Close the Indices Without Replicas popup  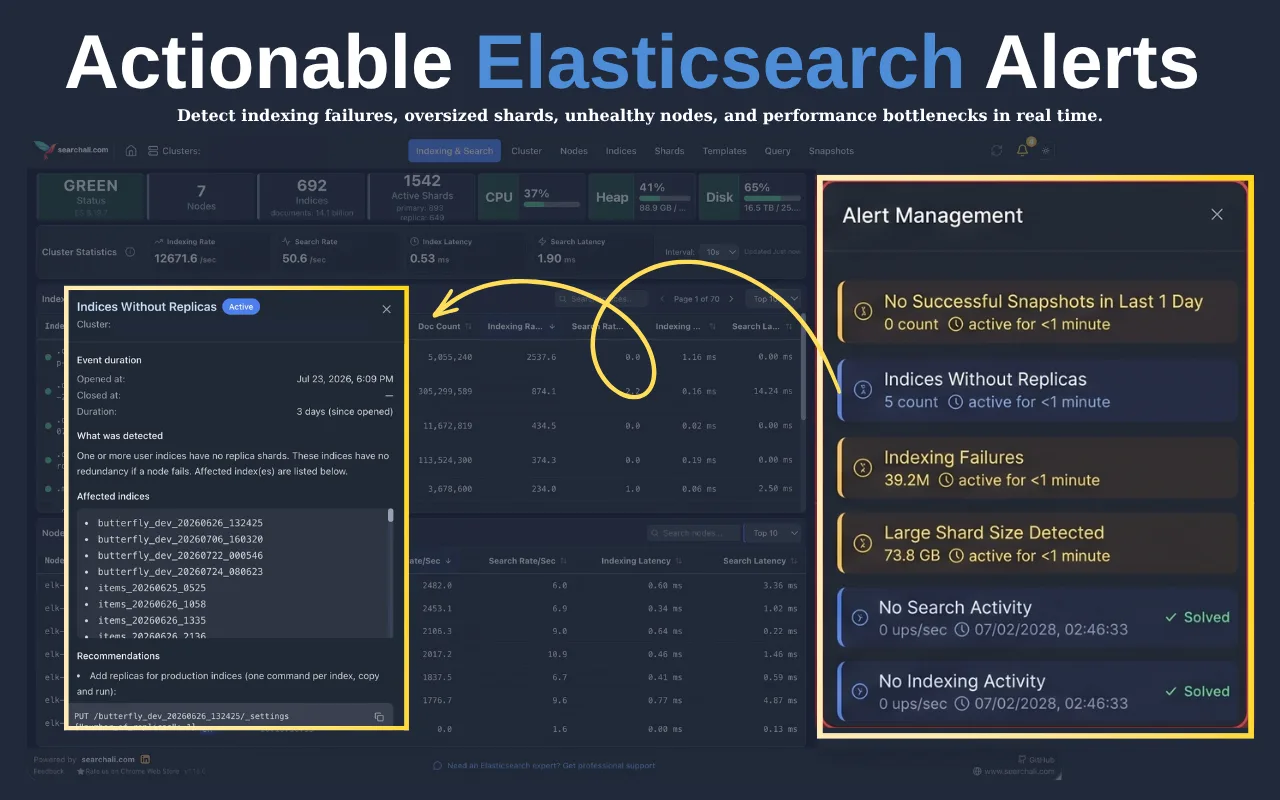[x=387, y=309]
